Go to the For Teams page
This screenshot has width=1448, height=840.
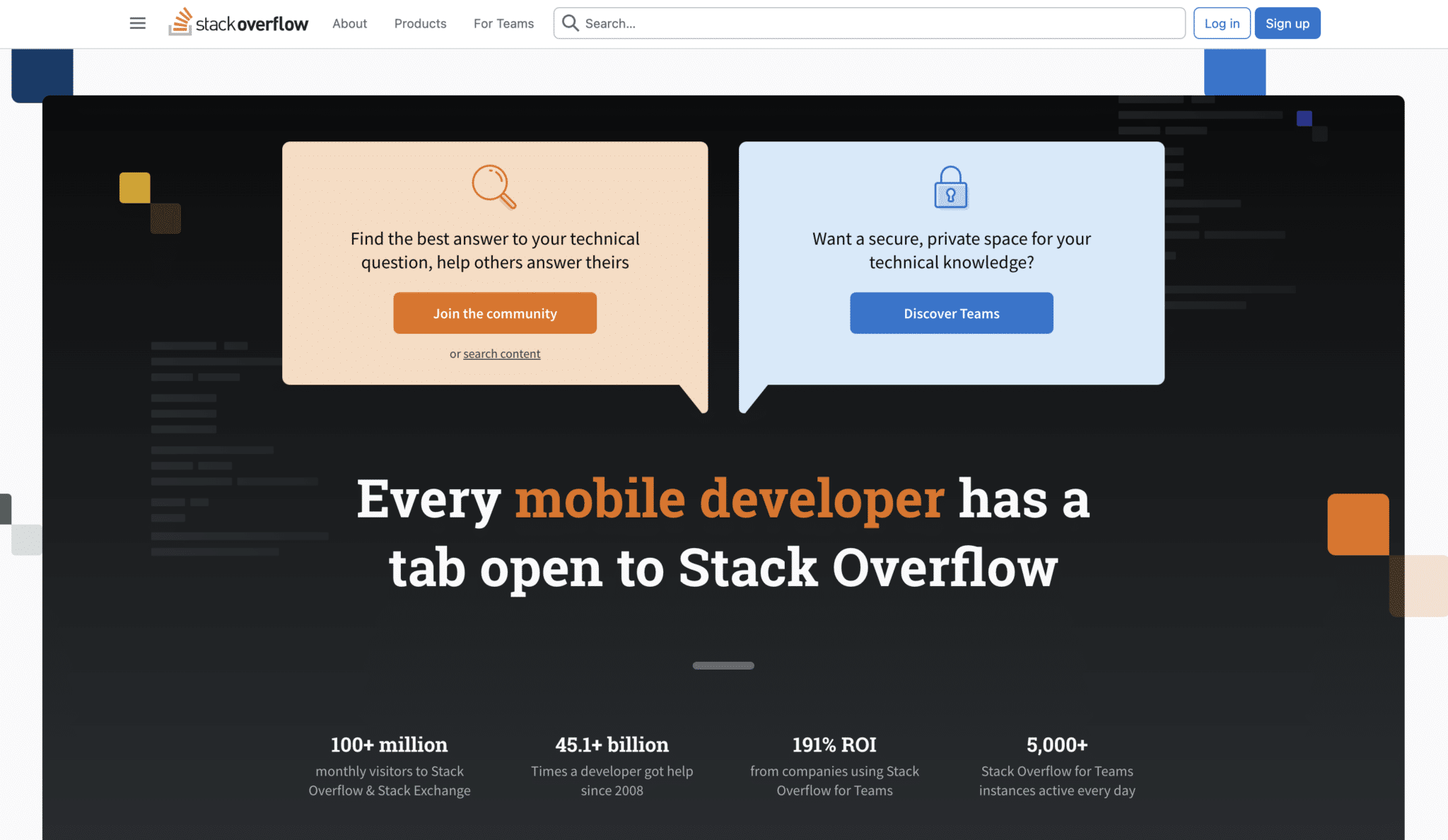[x=503, y=23]
